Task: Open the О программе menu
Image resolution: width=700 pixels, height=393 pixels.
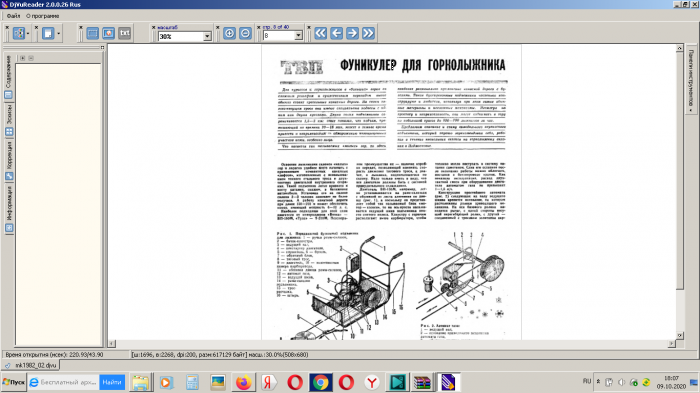Action: 42,16
